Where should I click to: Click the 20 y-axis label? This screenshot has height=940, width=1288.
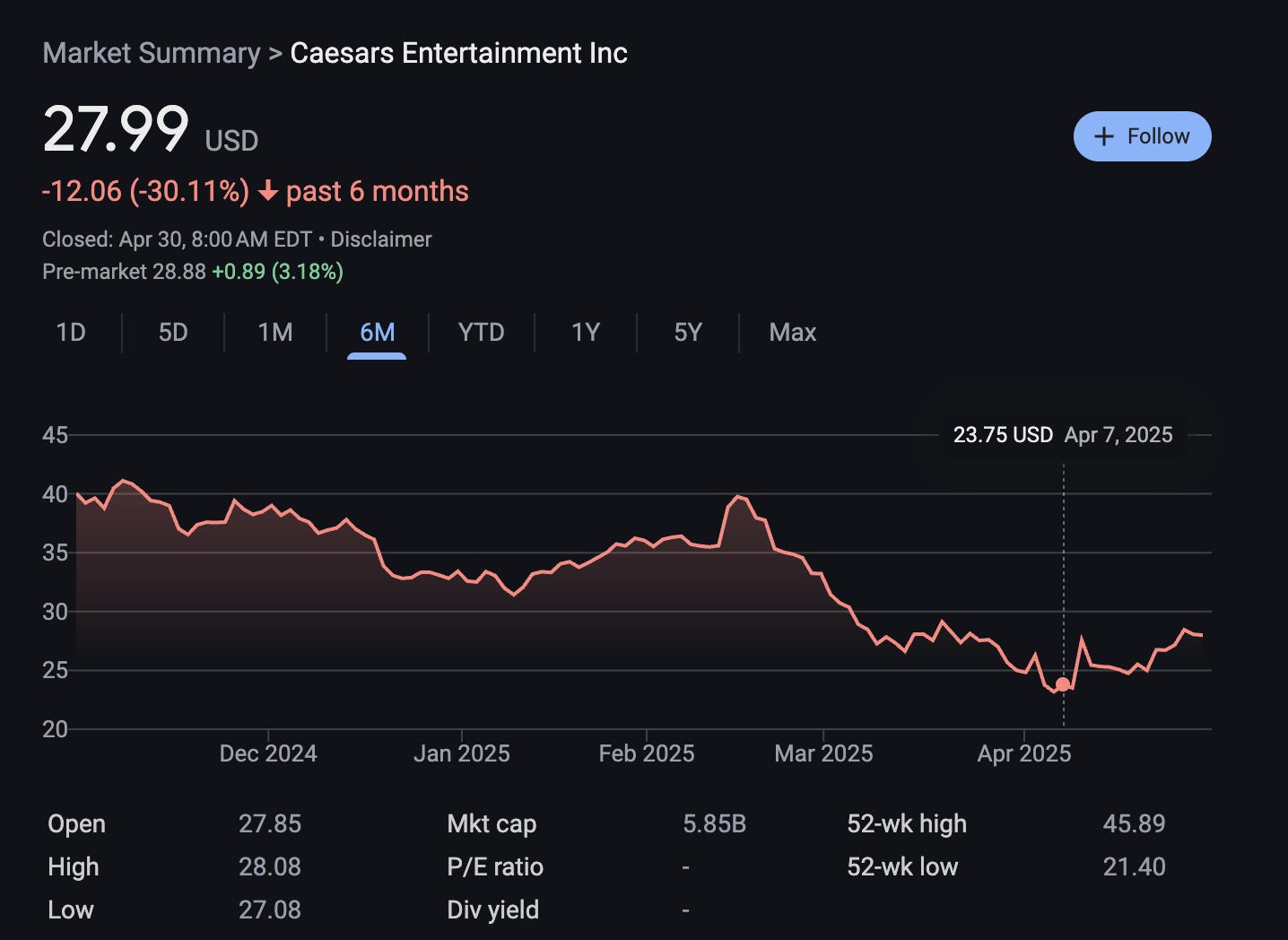pos(55,729)
